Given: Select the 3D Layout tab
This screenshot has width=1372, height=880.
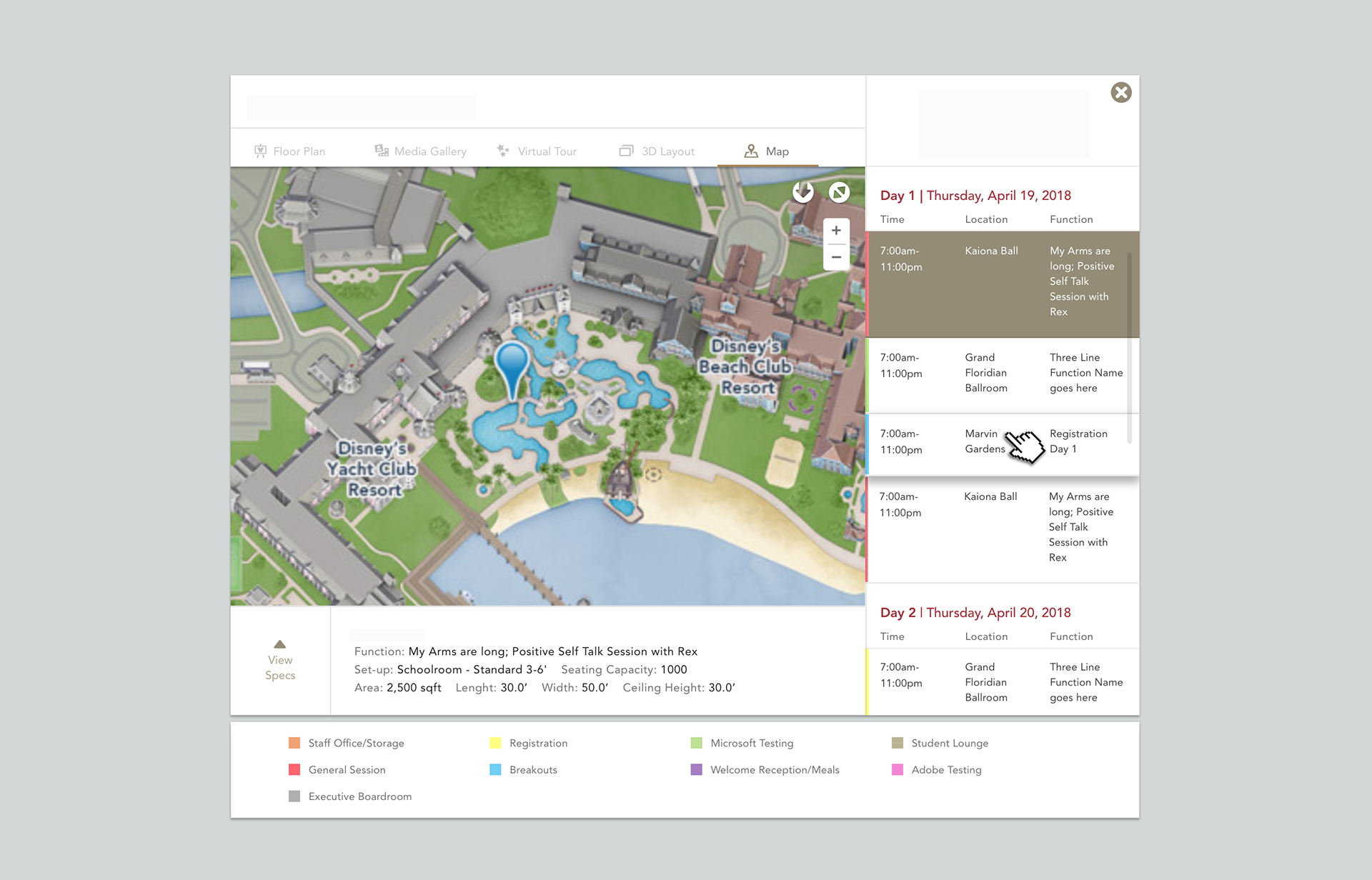Looking at the screenshot, I should (657, 151).
